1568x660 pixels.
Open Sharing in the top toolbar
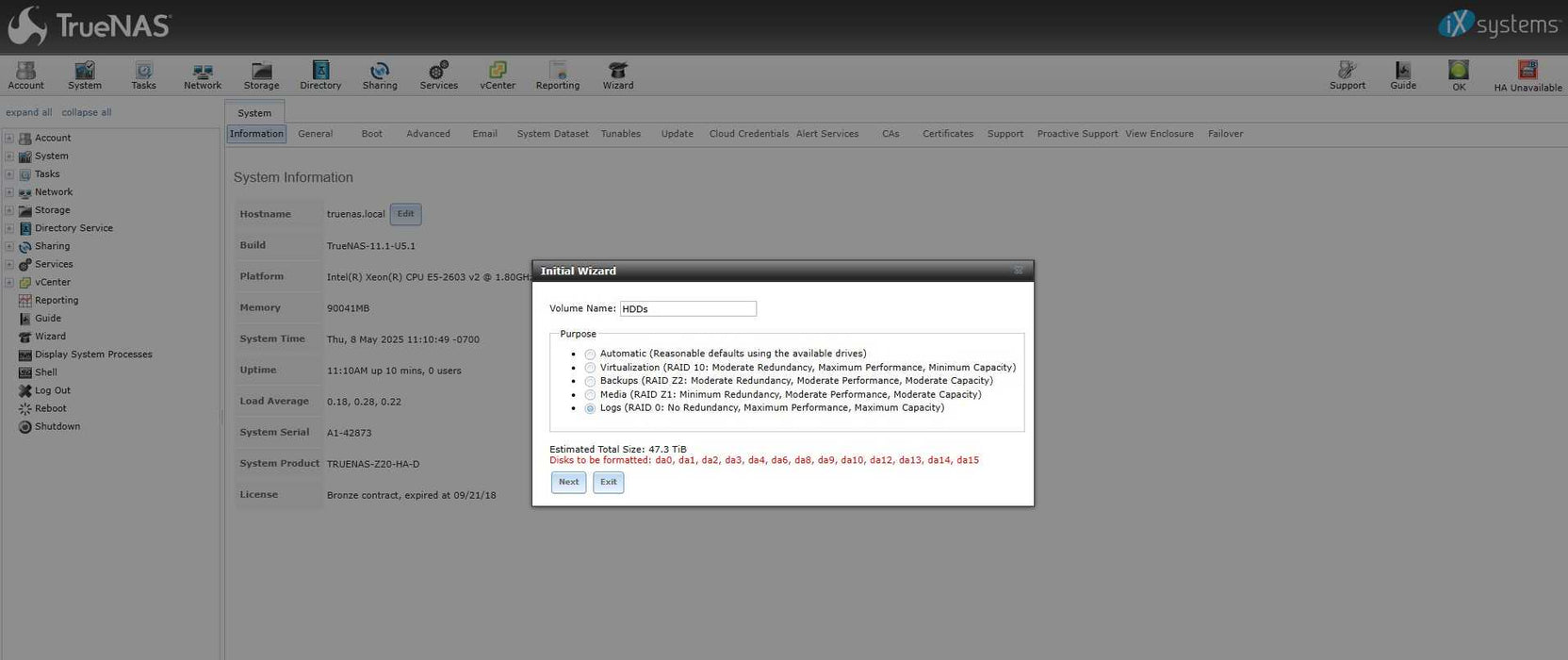(380, 75)
